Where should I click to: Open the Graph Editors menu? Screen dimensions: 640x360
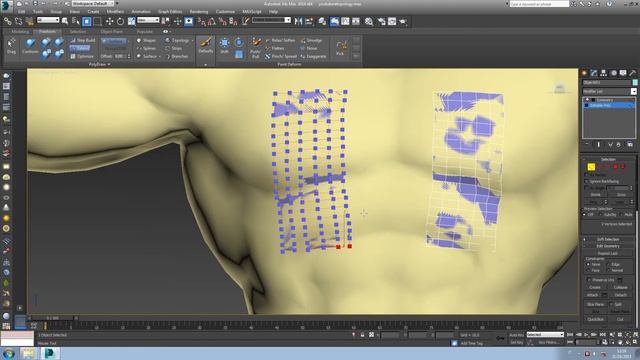coord(170,12)
